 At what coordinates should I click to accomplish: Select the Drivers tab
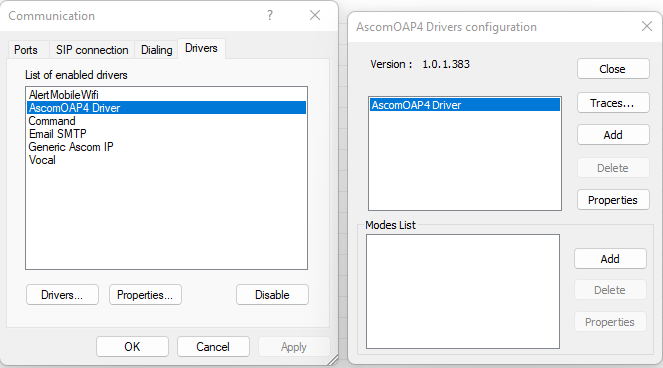point(201,48)
